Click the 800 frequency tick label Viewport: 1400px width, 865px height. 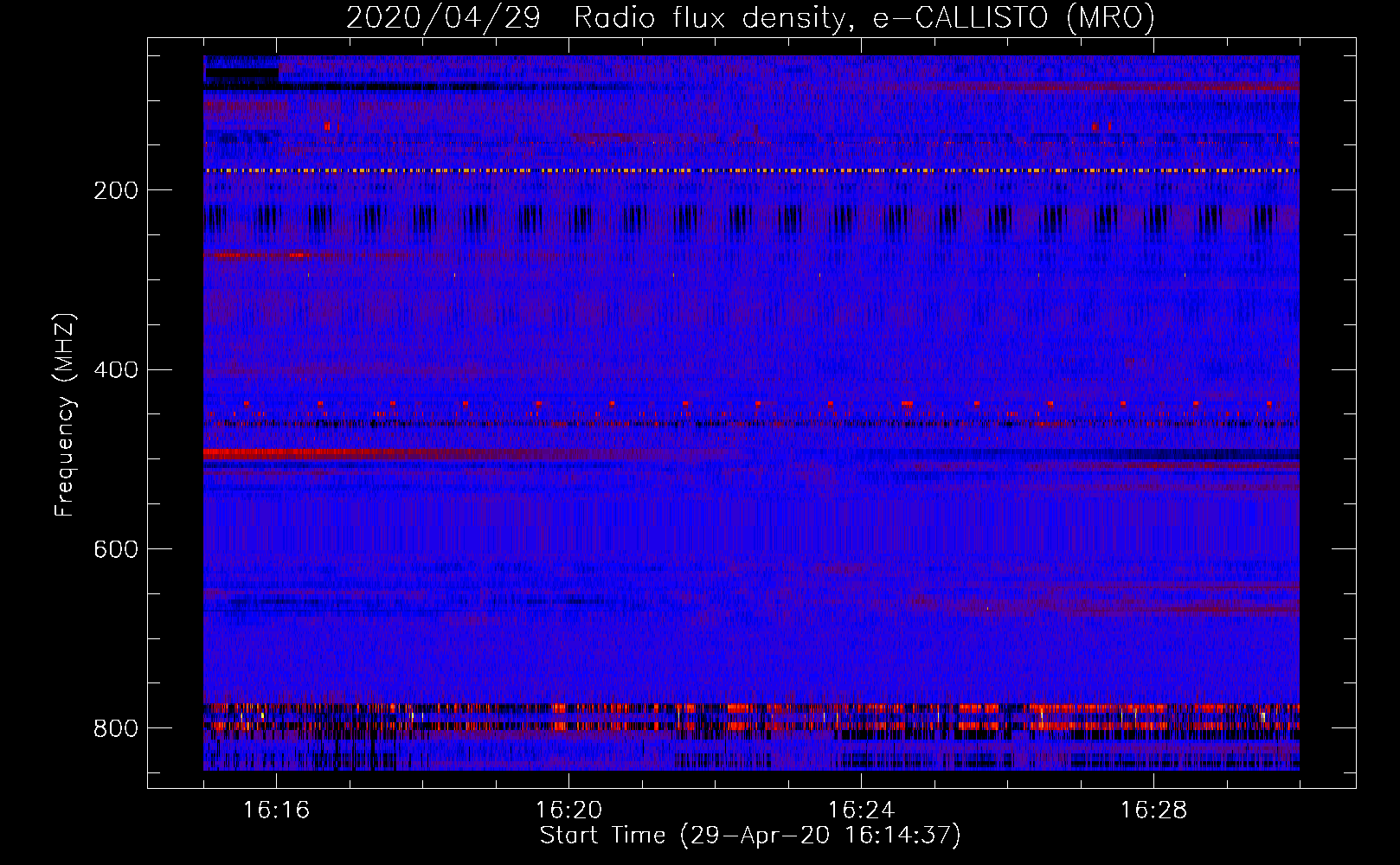click(116, 728)
